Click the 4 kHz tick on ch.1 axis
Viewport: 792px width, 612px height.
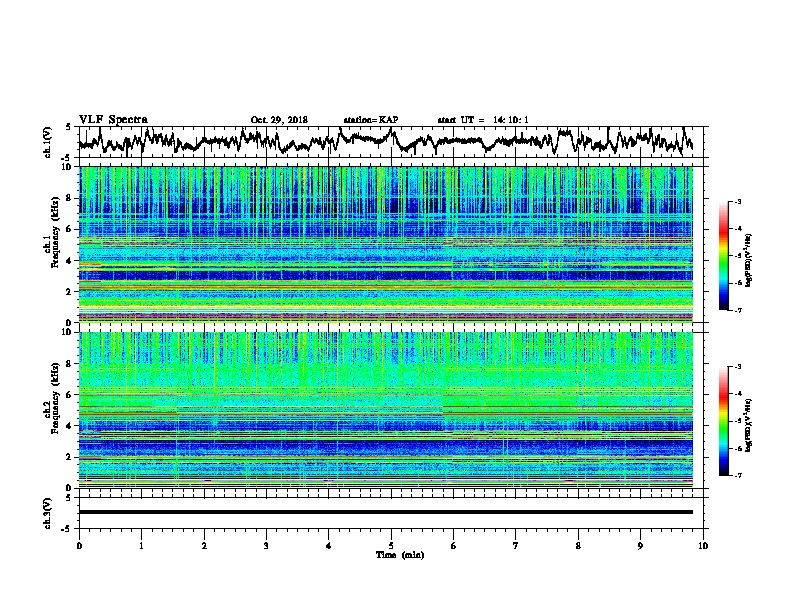(x=70, y=261)
